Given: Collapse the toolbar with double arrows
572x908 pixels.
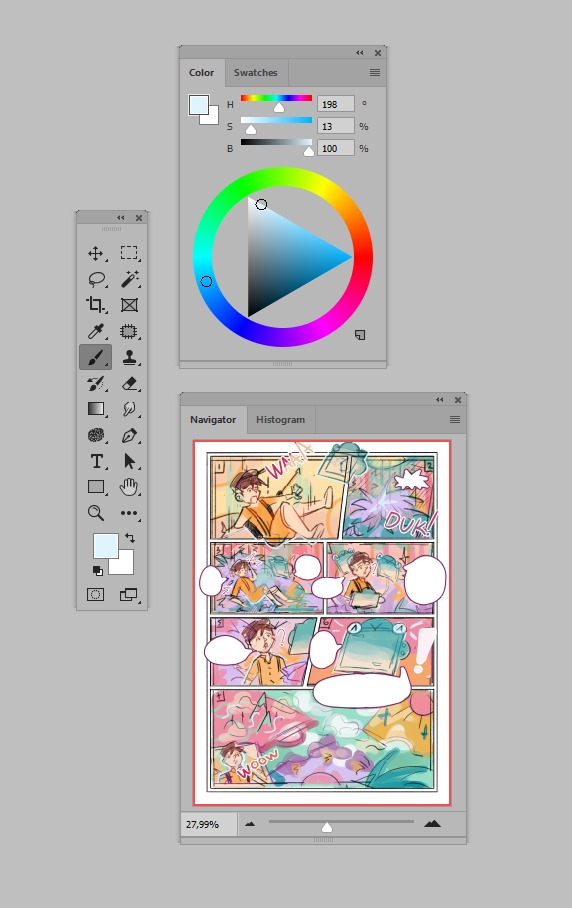Looking at the screenshot, I should tap(120, 218).
